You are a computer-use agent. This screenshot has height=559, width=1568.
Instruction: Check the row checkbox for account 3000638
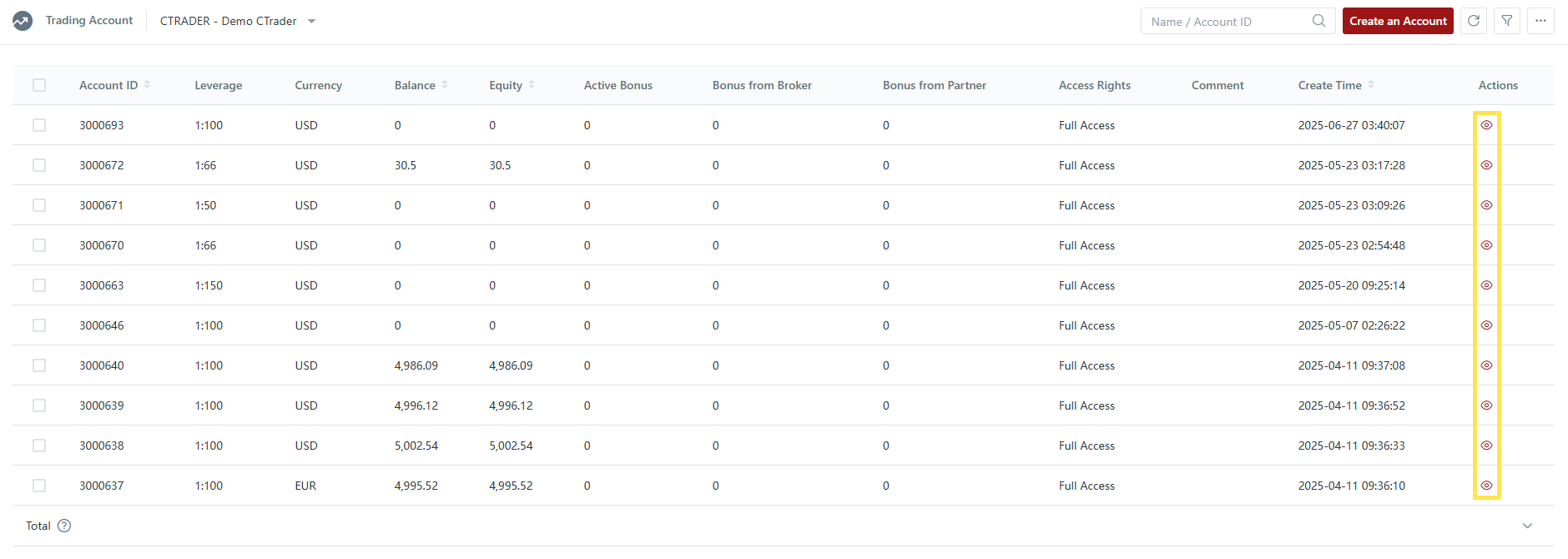click(x=39, y=446)
